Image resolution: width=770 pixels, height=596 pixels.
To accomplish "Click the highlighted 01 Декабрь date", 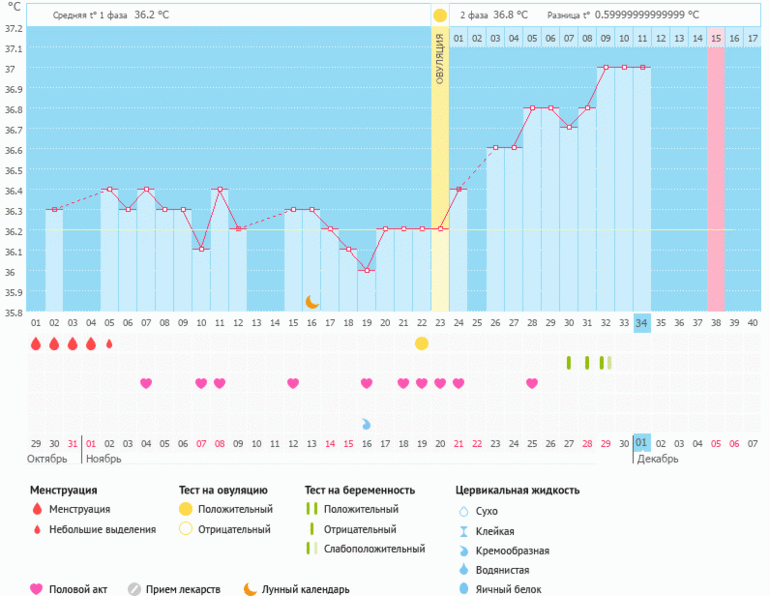I will pyautogui.click(x=641, y=443).
